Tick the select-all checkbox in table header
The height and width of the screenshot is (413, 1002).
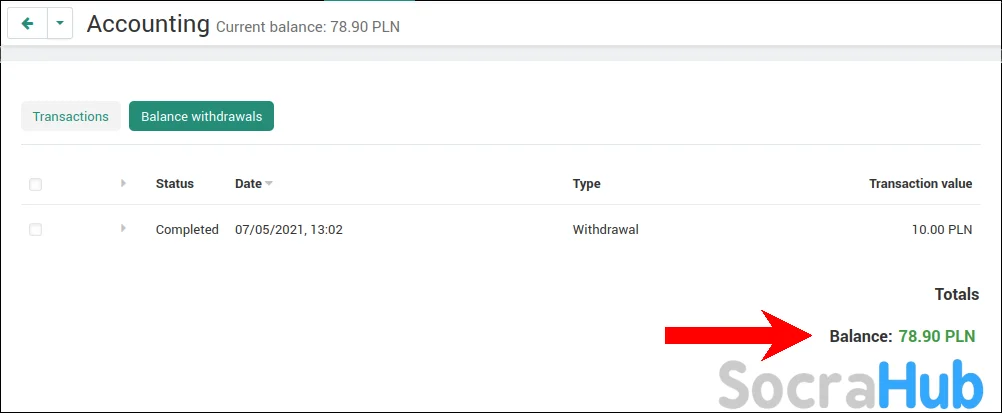click(x=36, y=184)
